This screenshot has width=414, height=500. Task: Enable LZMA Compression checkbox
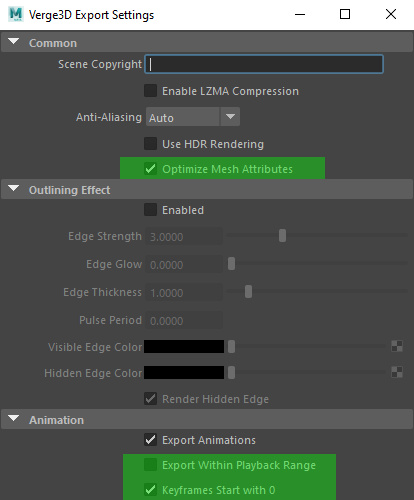150,91
